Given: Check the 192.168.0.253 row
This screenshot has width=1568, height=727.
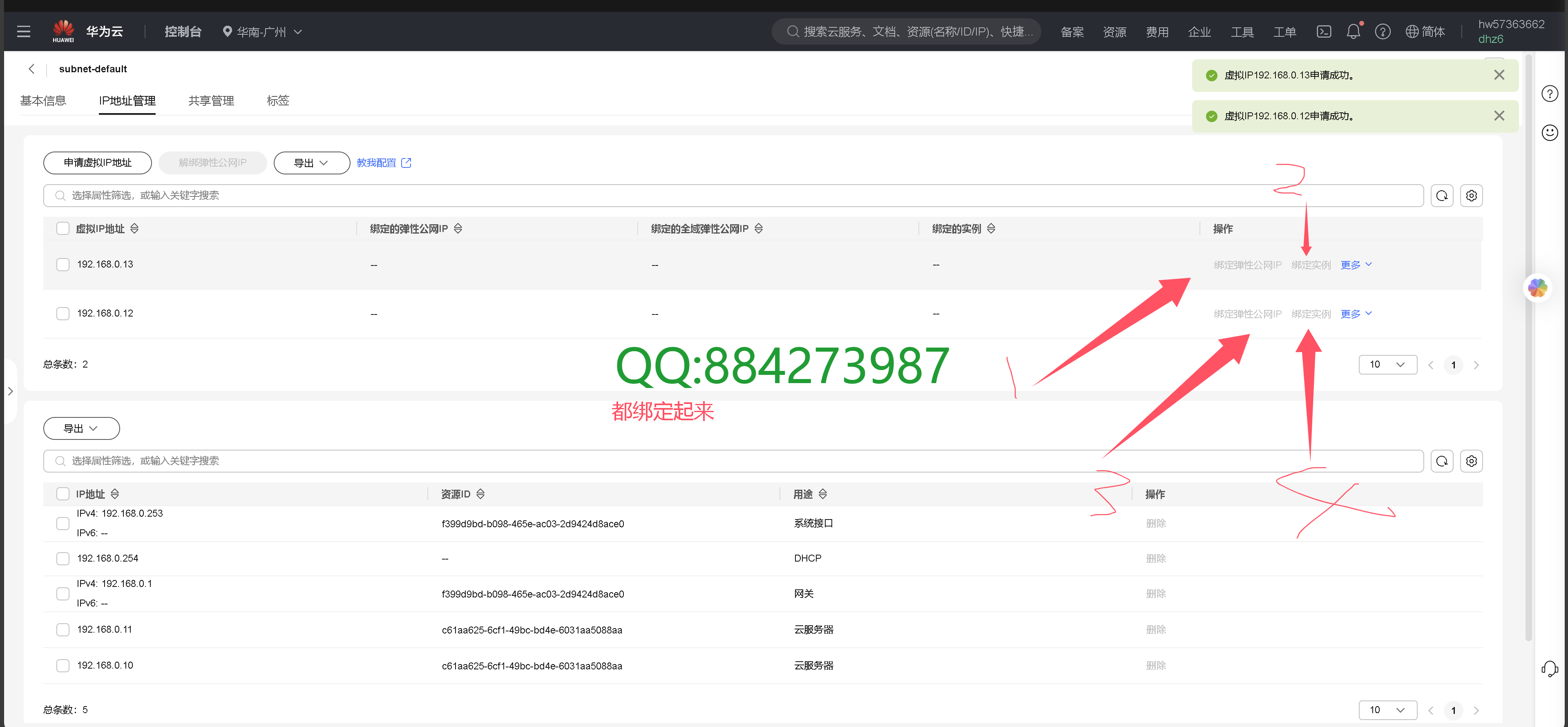Looking at the screenshot, I should [x=63, y=524].
